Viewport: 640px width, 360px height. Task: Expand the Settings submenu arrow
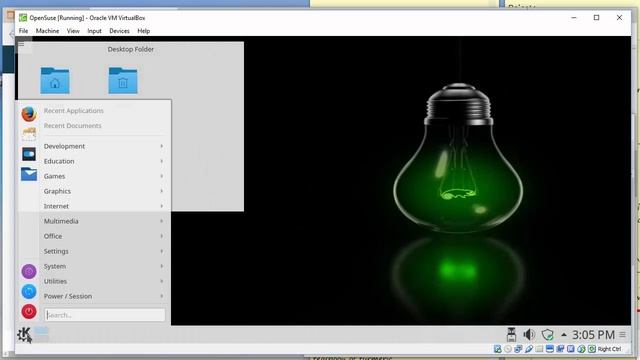(x=162, y=251)
